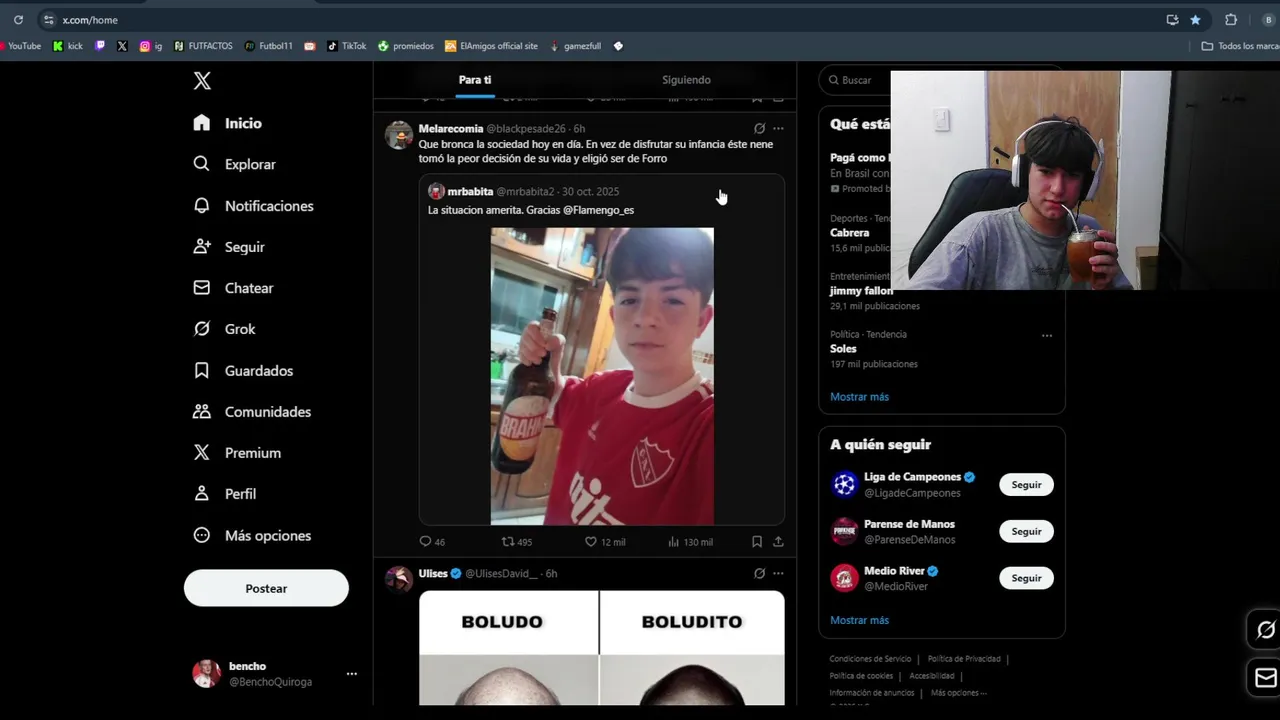1280x720 pixels.
Task: Open Guardados bookmarks
Action: (244, 371)
